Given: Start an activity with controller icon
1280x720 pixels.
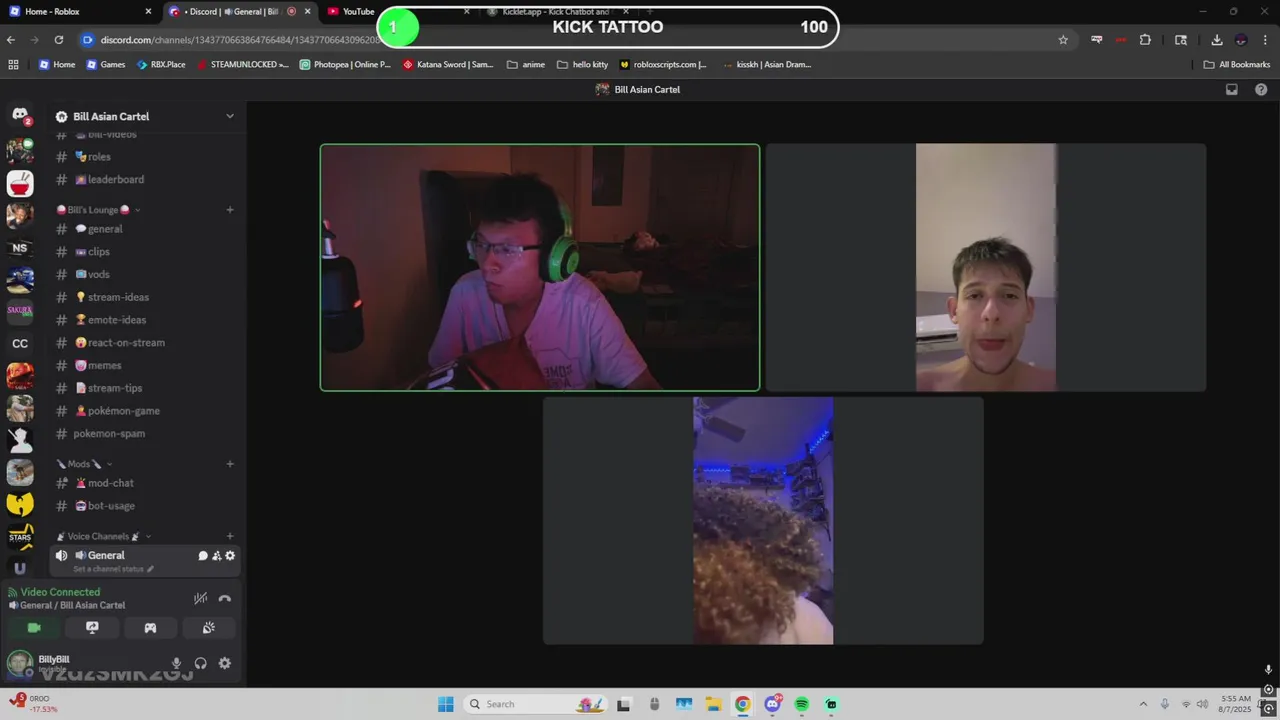Looking at the screenshot, I should click(150, 628).
